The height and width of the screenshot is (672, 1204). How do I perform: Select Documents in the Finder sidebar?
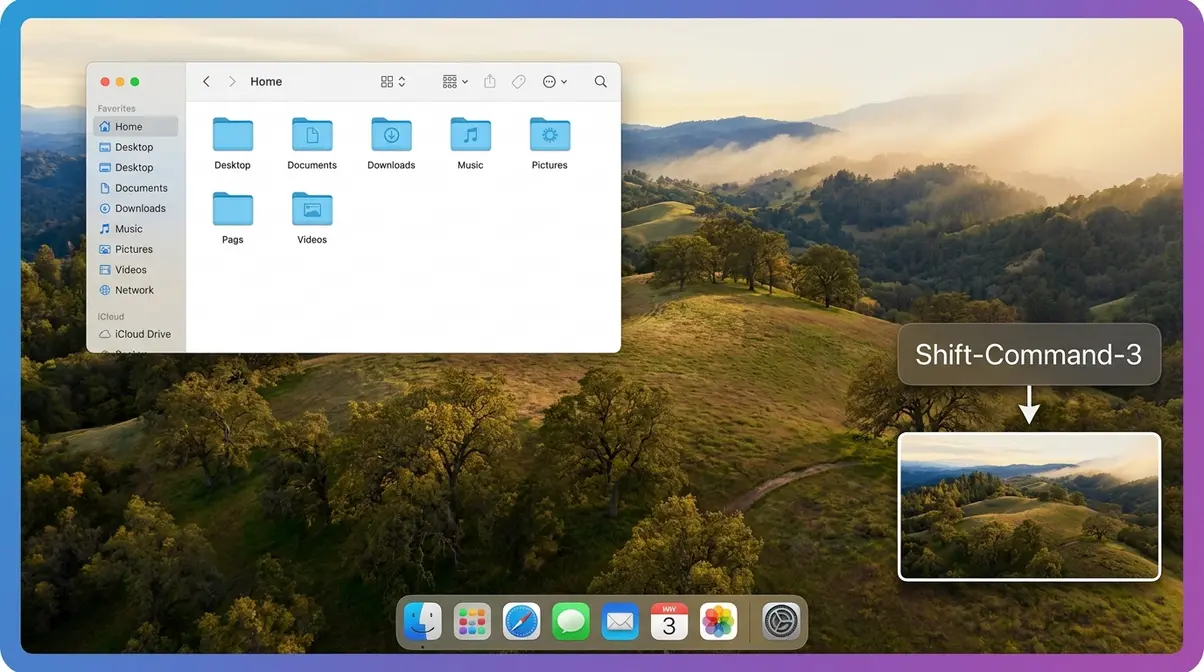click(x=135, y=188)
